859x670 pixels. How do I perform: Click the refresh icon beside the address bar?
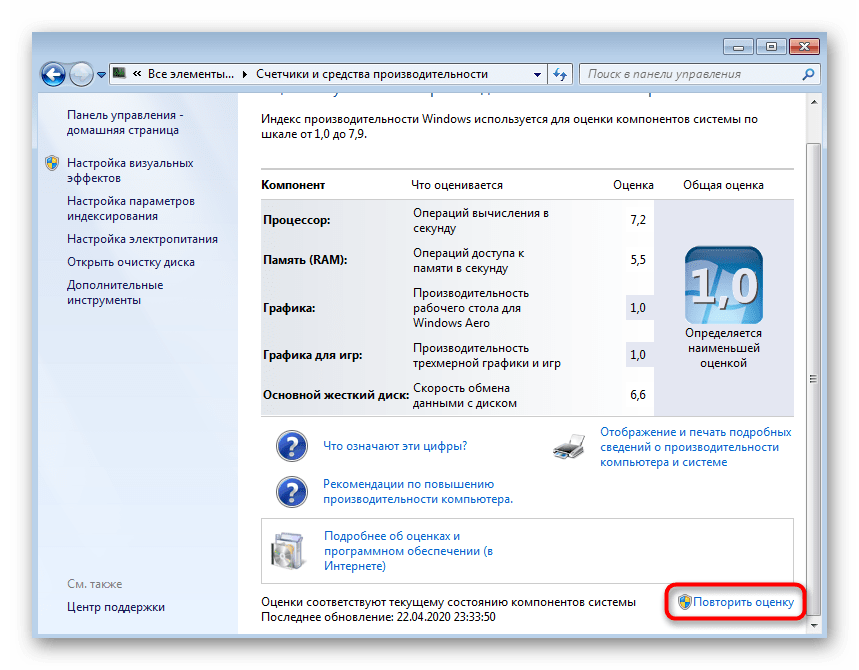coord(560,74)
